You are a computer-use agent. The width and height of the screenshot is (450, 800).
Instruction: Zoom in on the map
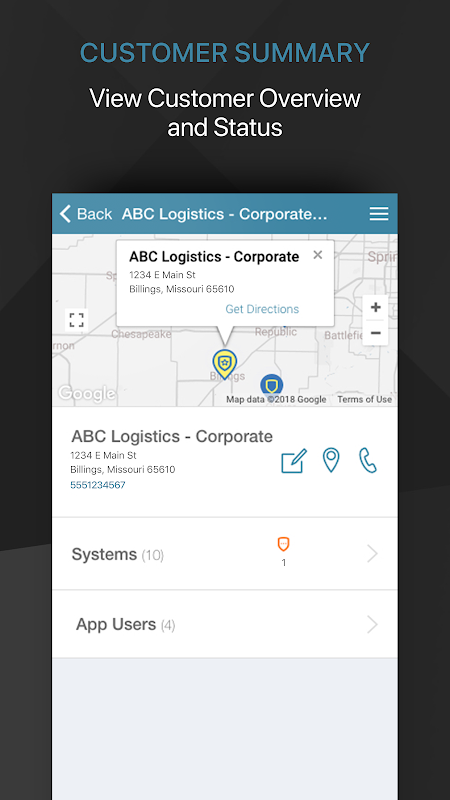376,307
